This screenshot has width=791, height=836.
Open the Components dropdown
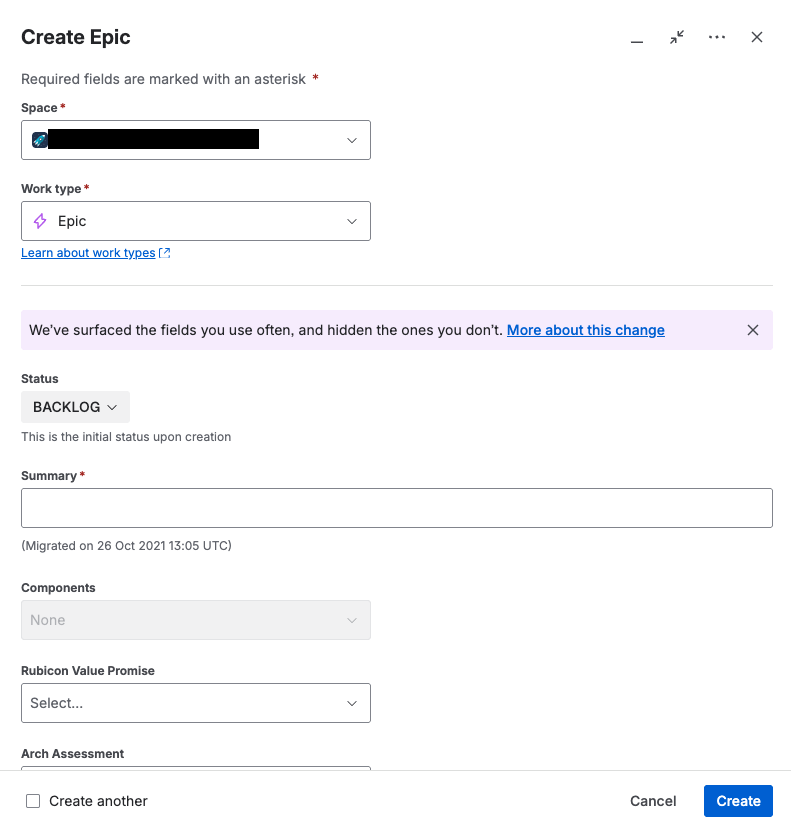click(196, 620)
